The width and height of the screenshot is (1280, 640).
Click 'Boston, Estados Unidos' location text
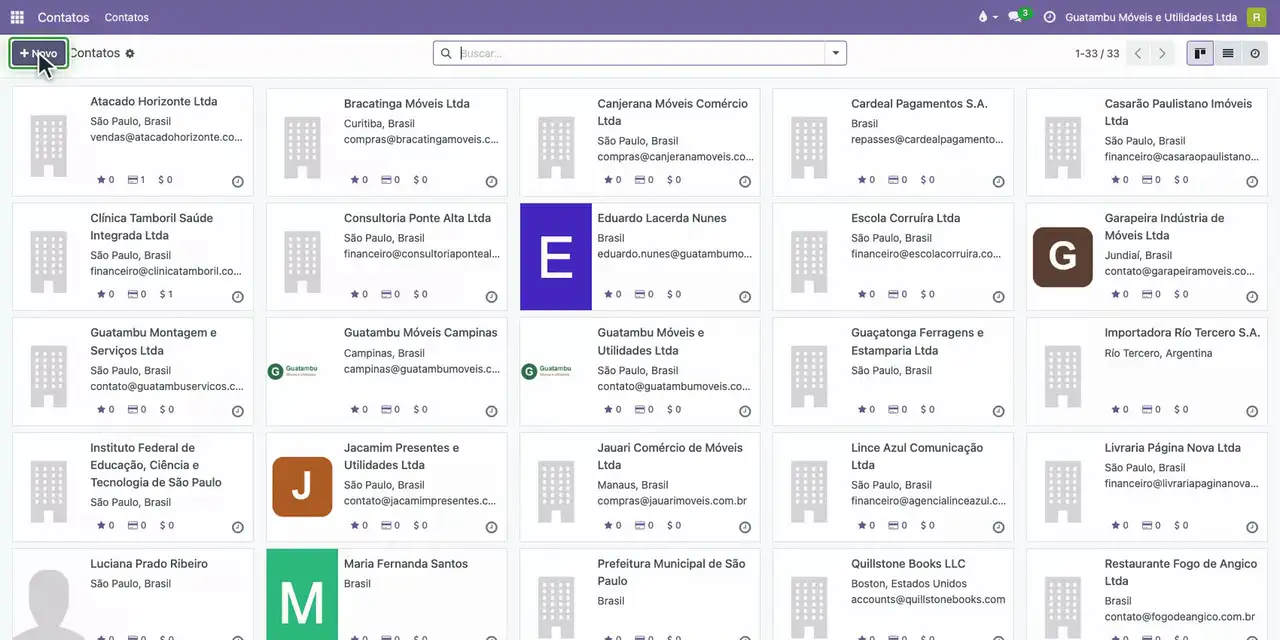coord(909,584)
